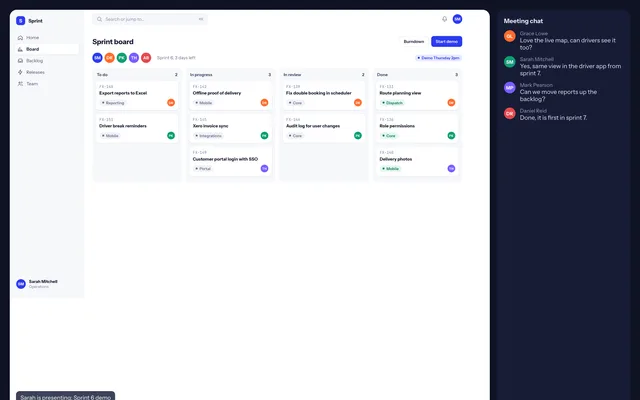Click the Portal tag on Customer portal card

coord(202,169)
